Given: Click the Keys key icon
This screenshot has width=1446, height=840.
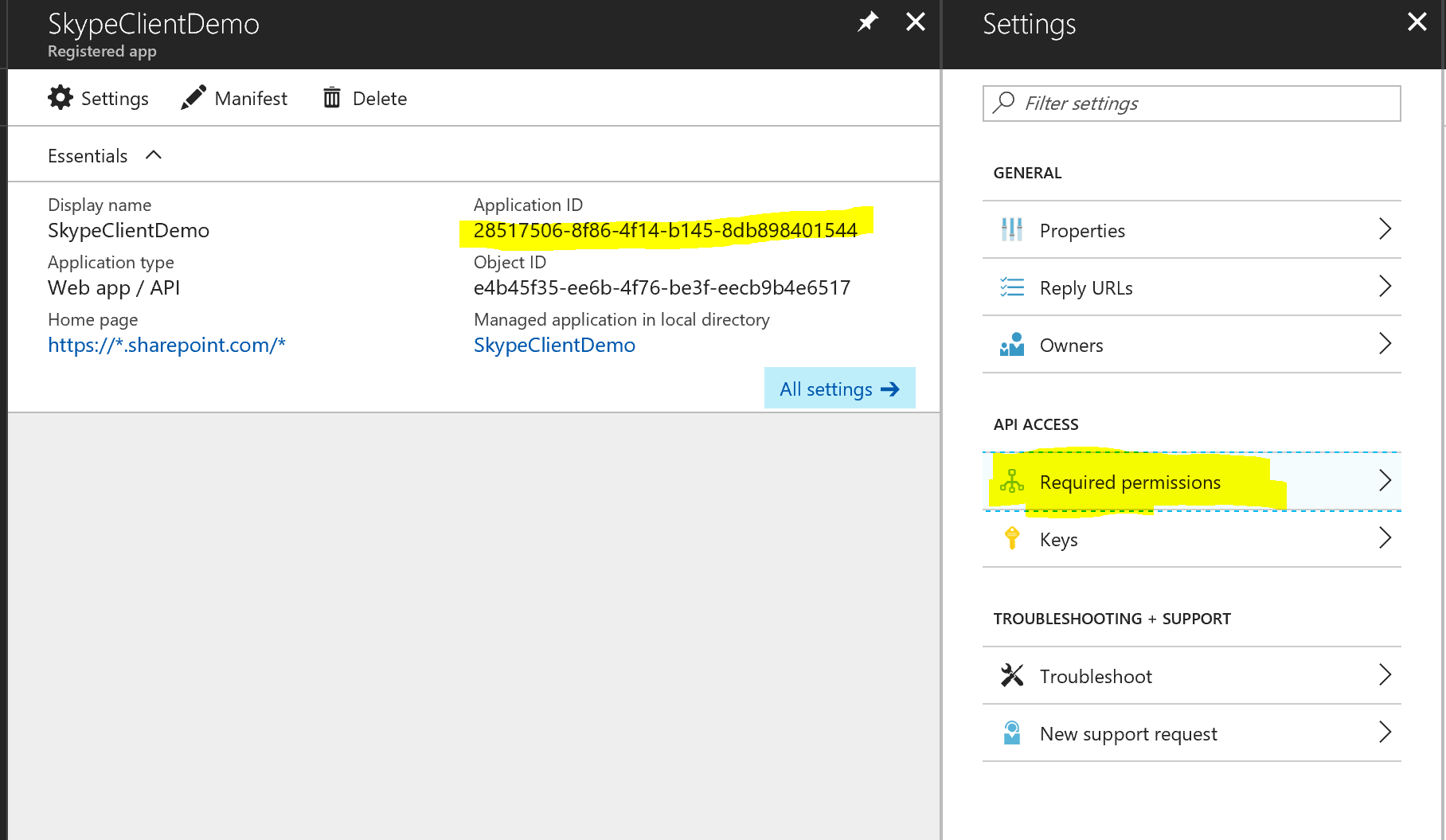Looking at the screenshot, I should coord(1012,538).
